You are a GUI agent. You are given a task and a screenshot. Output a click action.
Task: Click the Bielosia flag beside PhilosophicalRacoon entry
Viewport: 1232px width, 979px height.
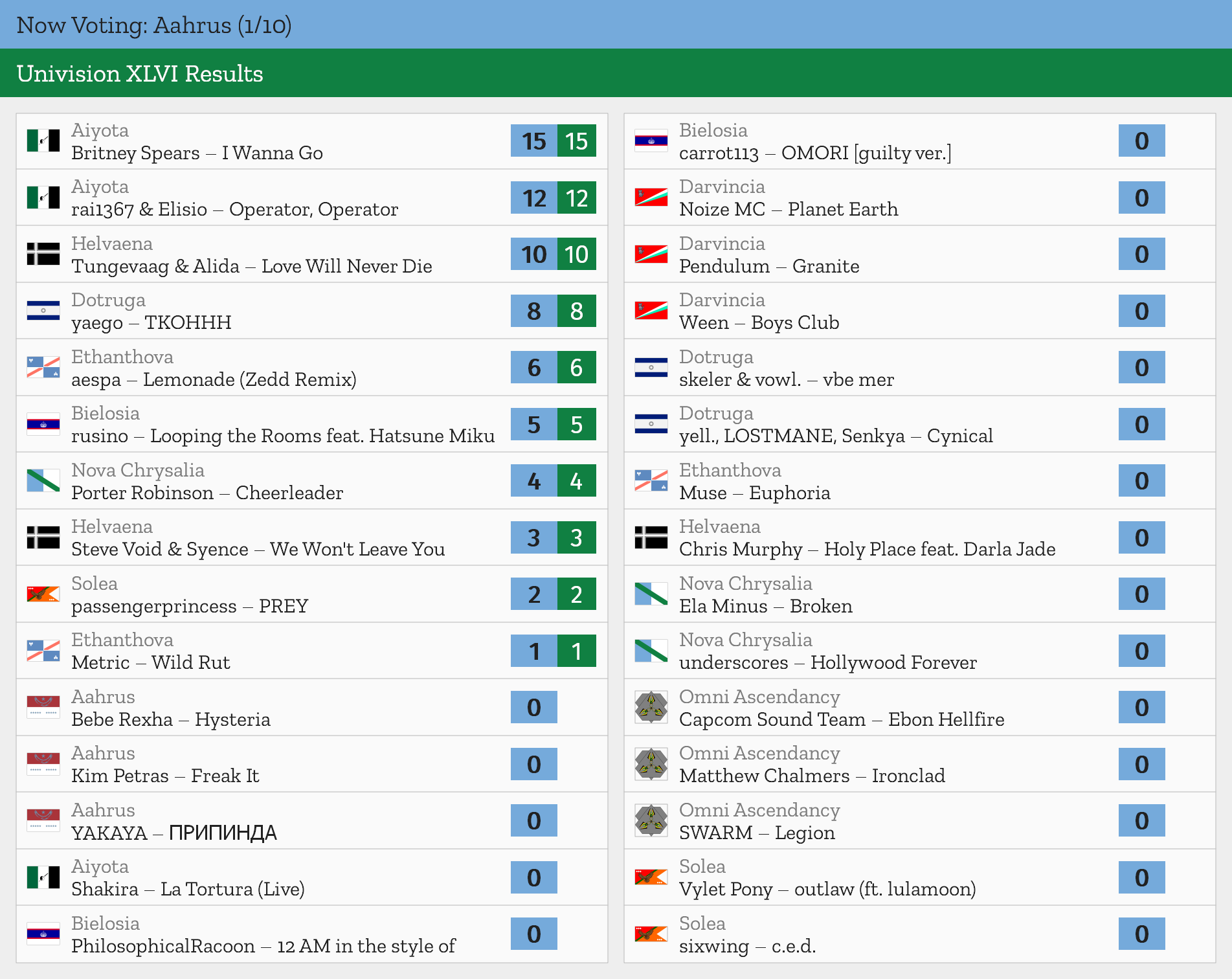[x=43, y=934]
